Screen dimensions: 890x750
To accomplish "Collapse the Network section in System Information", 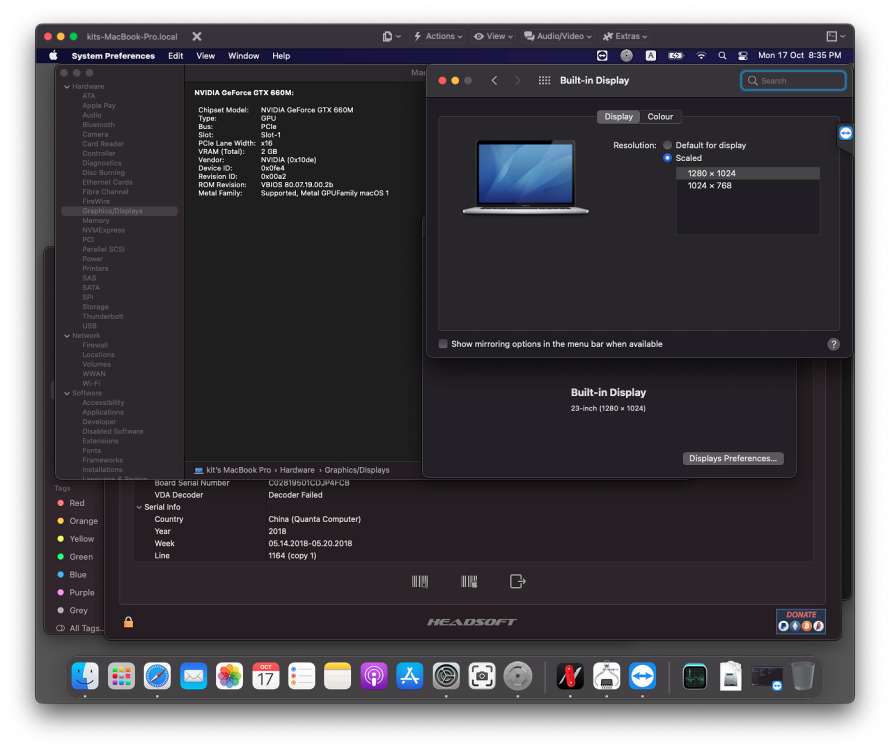I will tap(67, 336).
